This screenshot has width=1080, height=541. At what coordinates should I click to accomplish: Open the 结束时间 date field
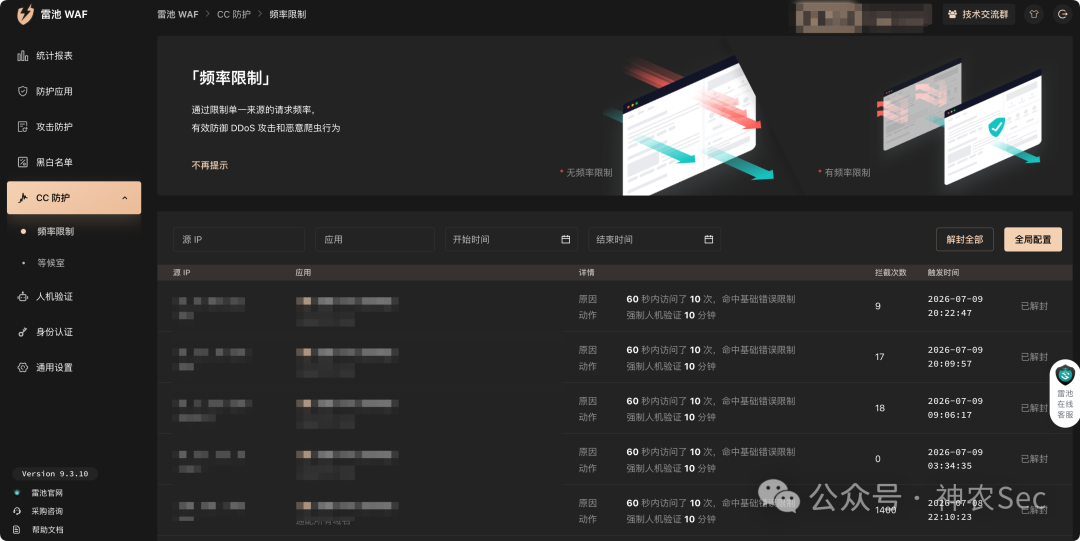click(654, 240)
